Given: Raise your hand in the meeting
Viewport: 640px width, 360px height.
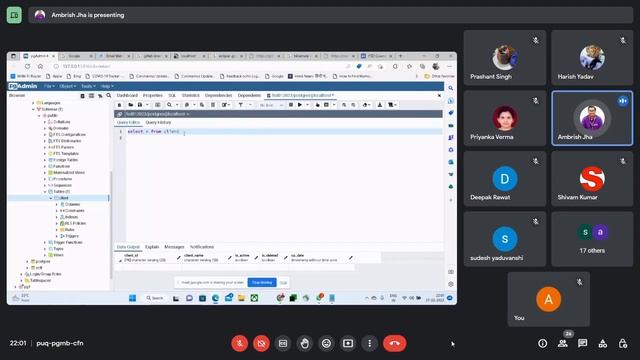Looking at the screenshot, I should (304, 343).
